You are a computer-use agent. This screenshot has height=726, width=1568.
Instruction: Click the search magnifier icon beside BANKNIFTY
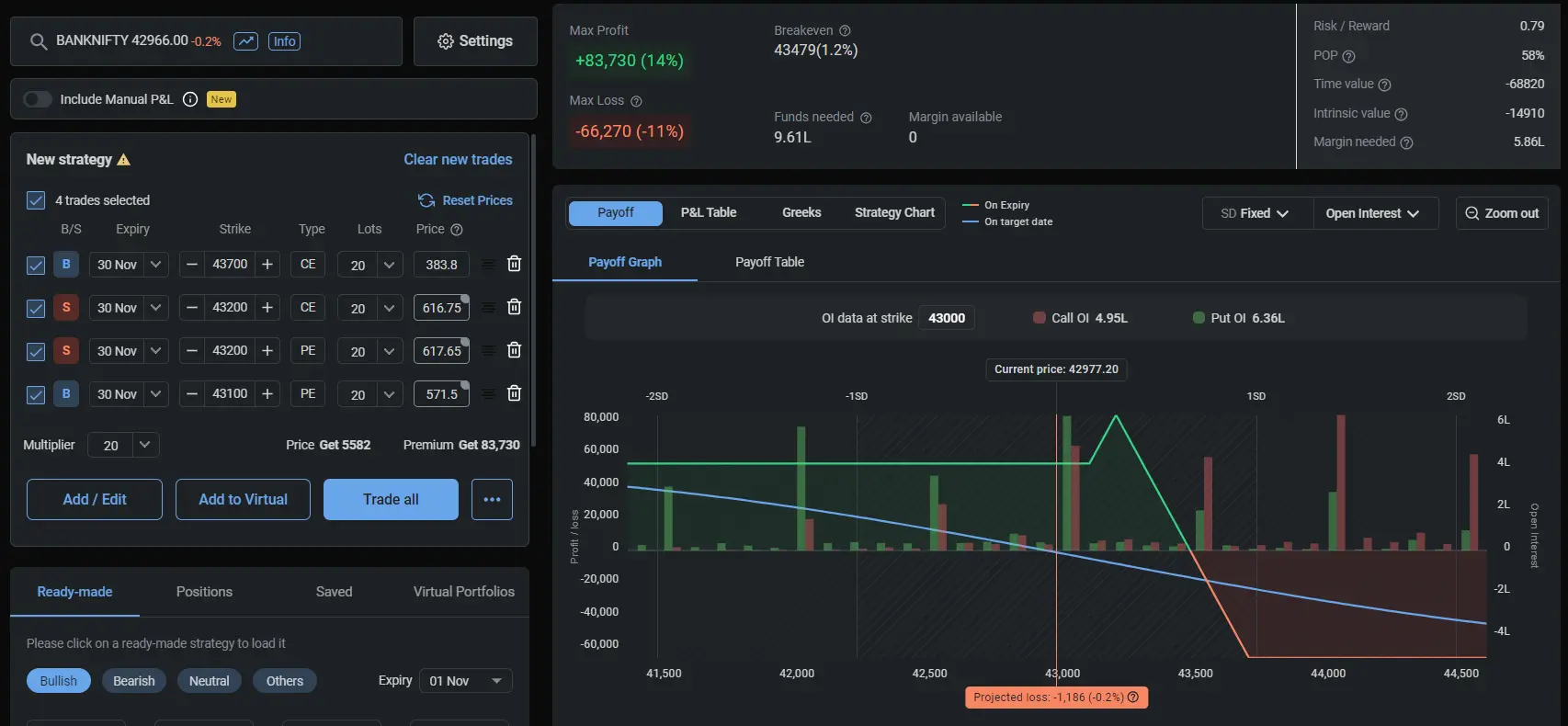pyautogui.click(x=39, y=41)
